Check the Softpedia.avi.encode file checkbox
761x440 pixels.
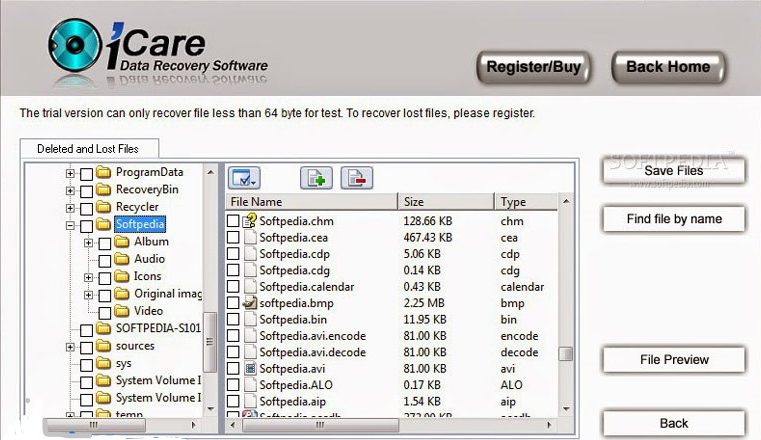233,336
